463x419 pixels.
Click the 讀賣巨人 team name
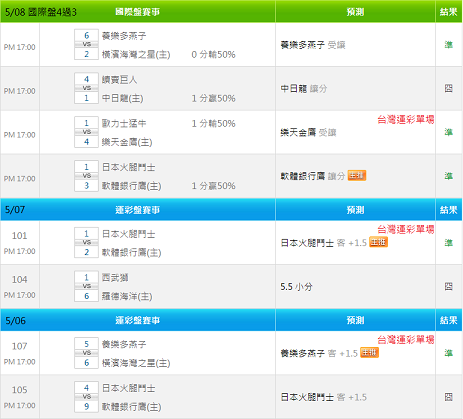pos(119,80)
